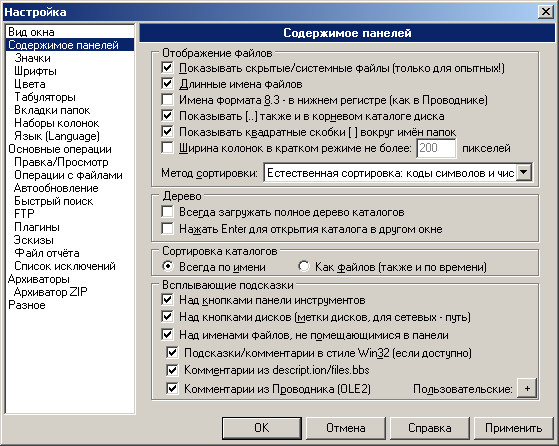Select Архиватор ZIP in the sidebar
Viewport: 559px width, 446px height.
(x=50, y=292)
